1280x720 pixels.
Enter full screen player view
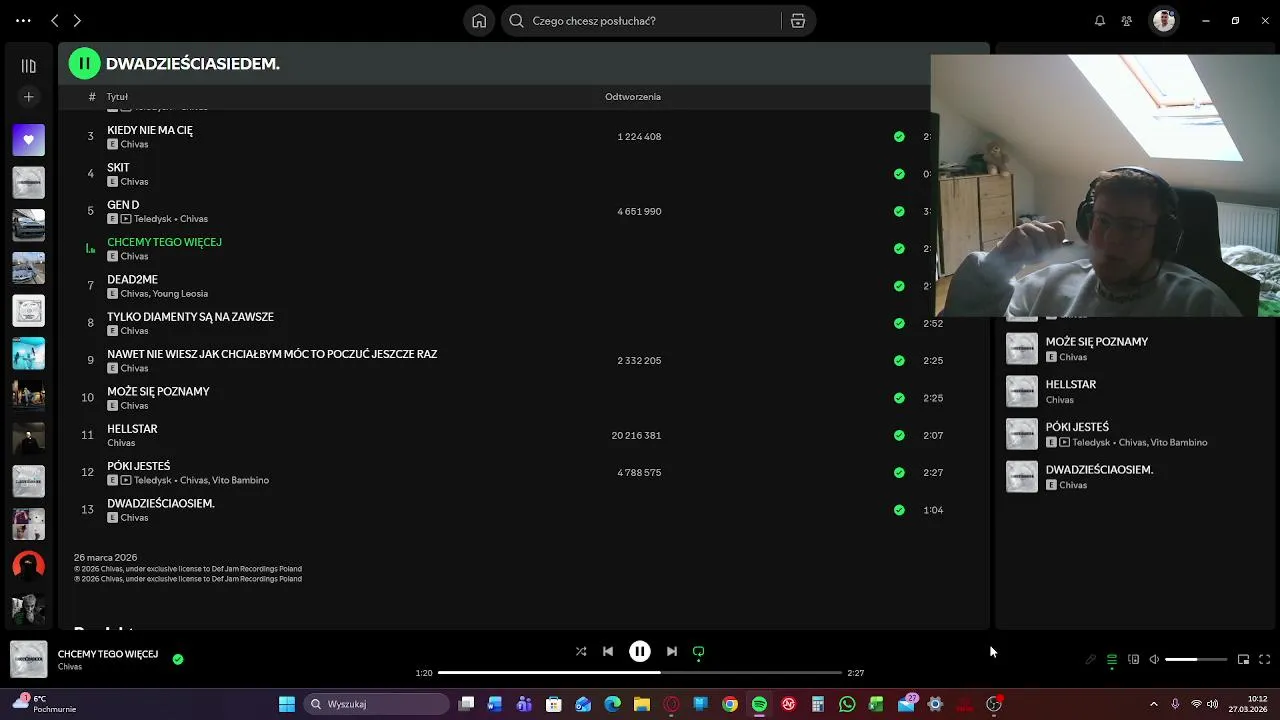pyautogui.click(x=1264, y=660)
